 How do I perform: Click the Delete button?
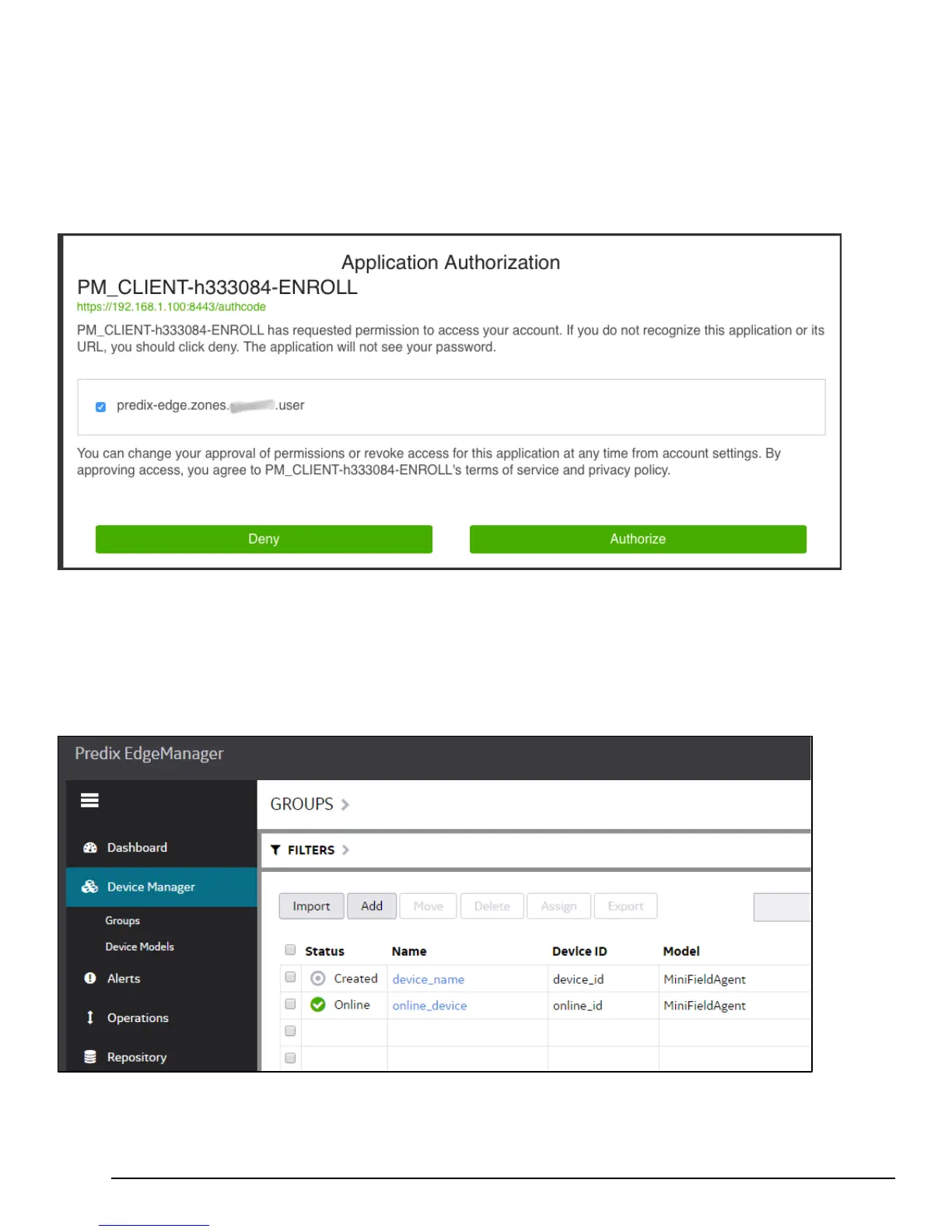click(x=492, y=906)
